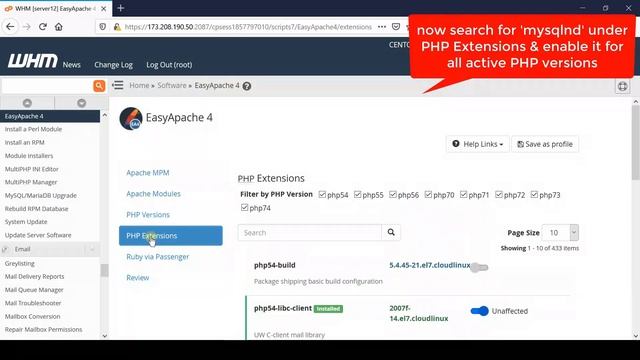Click the connection security padlock icon
The image size is (640, 360).
coord(117,27)
